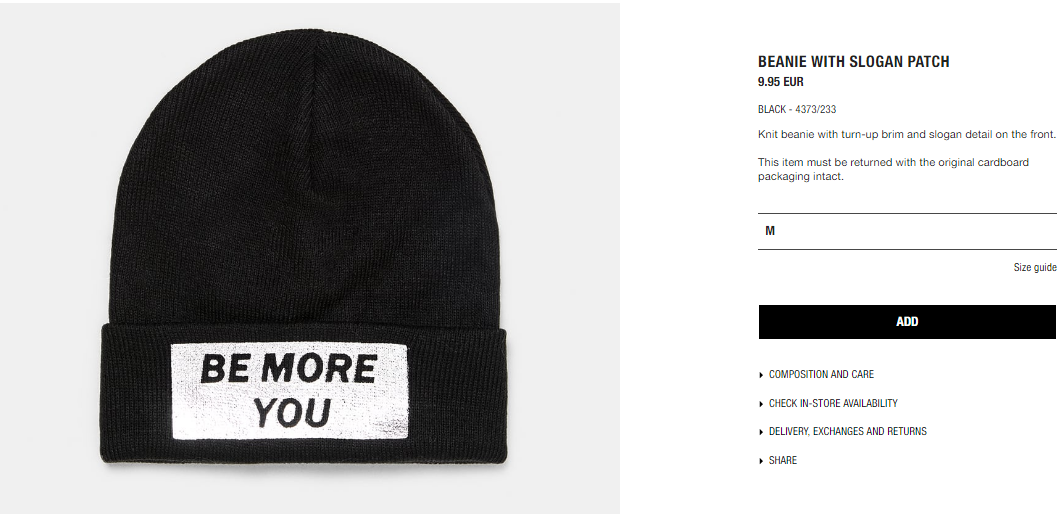Click the knit beanie description text

pyautogui.click(x=906, y=134)
